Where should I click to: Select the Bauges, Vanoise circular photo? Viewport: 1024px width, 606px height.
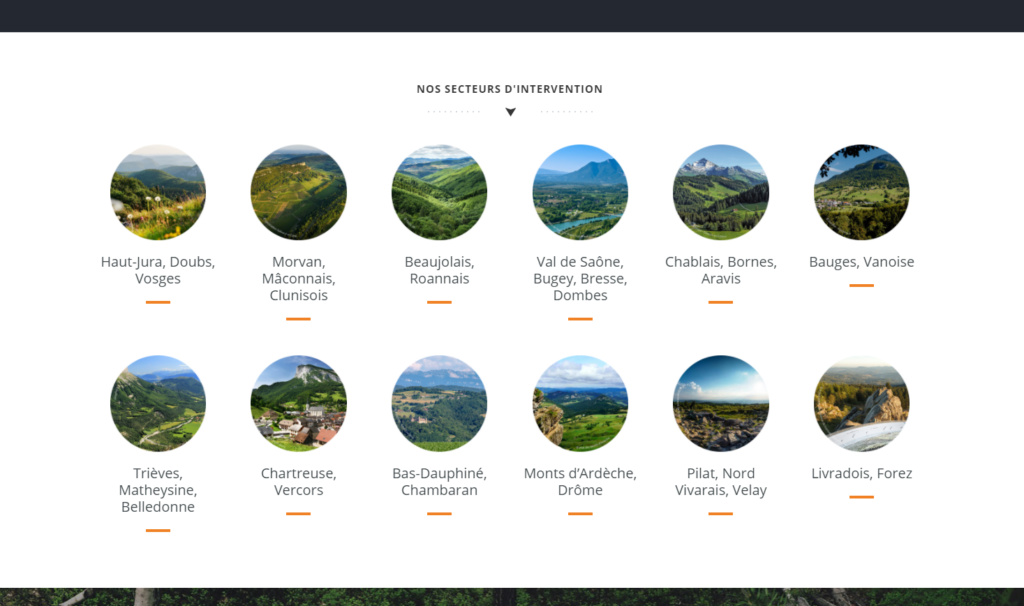[x=861, y=192]
